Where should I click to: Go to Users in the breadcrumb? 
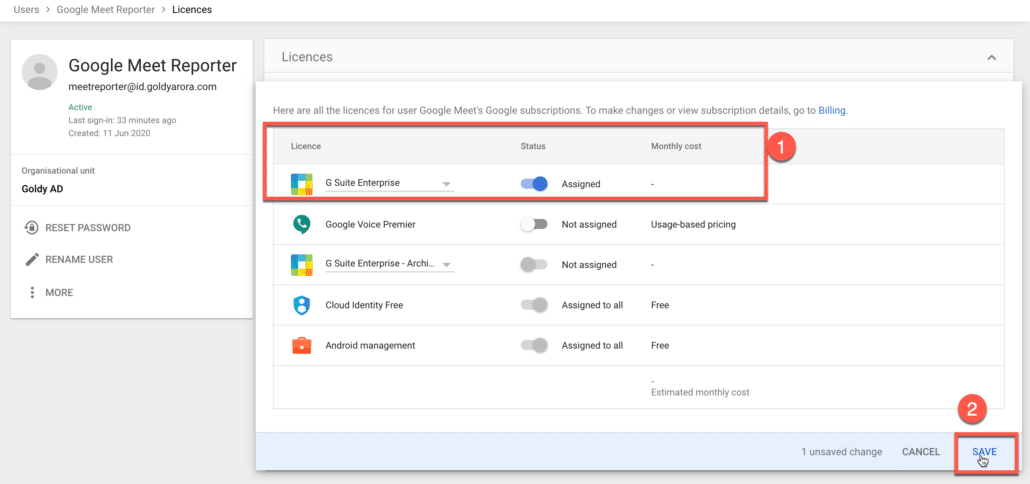coord(26,10)
